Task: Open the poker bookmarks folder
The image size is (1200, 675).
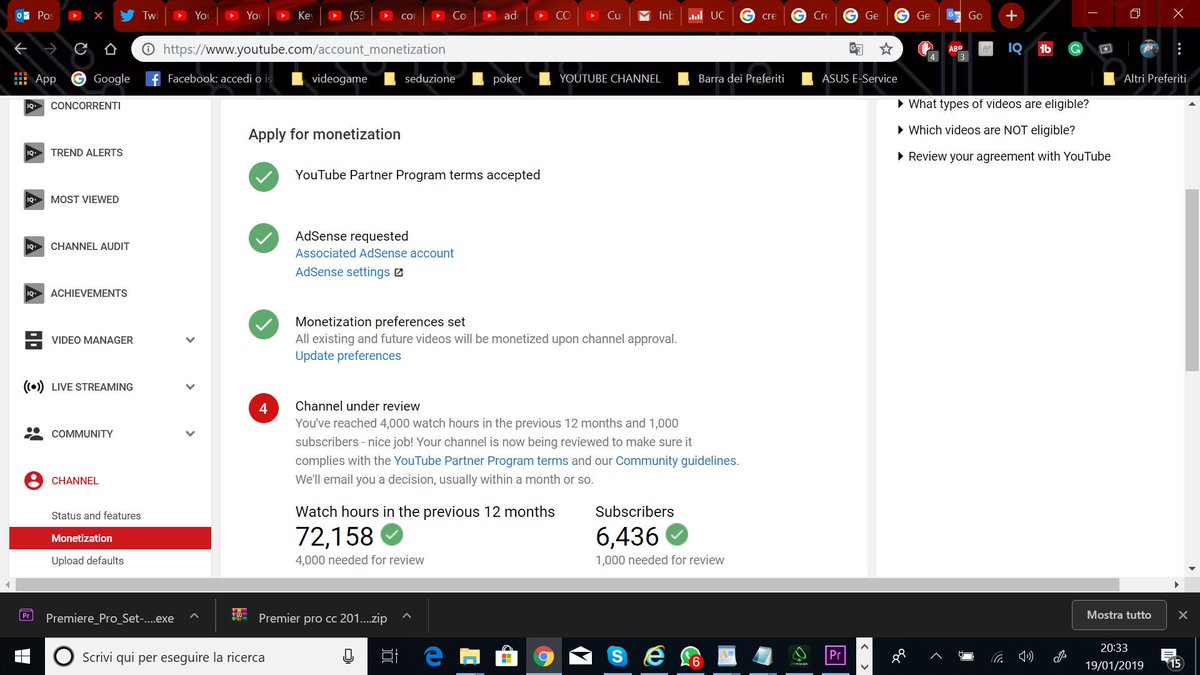Action: 497,79
